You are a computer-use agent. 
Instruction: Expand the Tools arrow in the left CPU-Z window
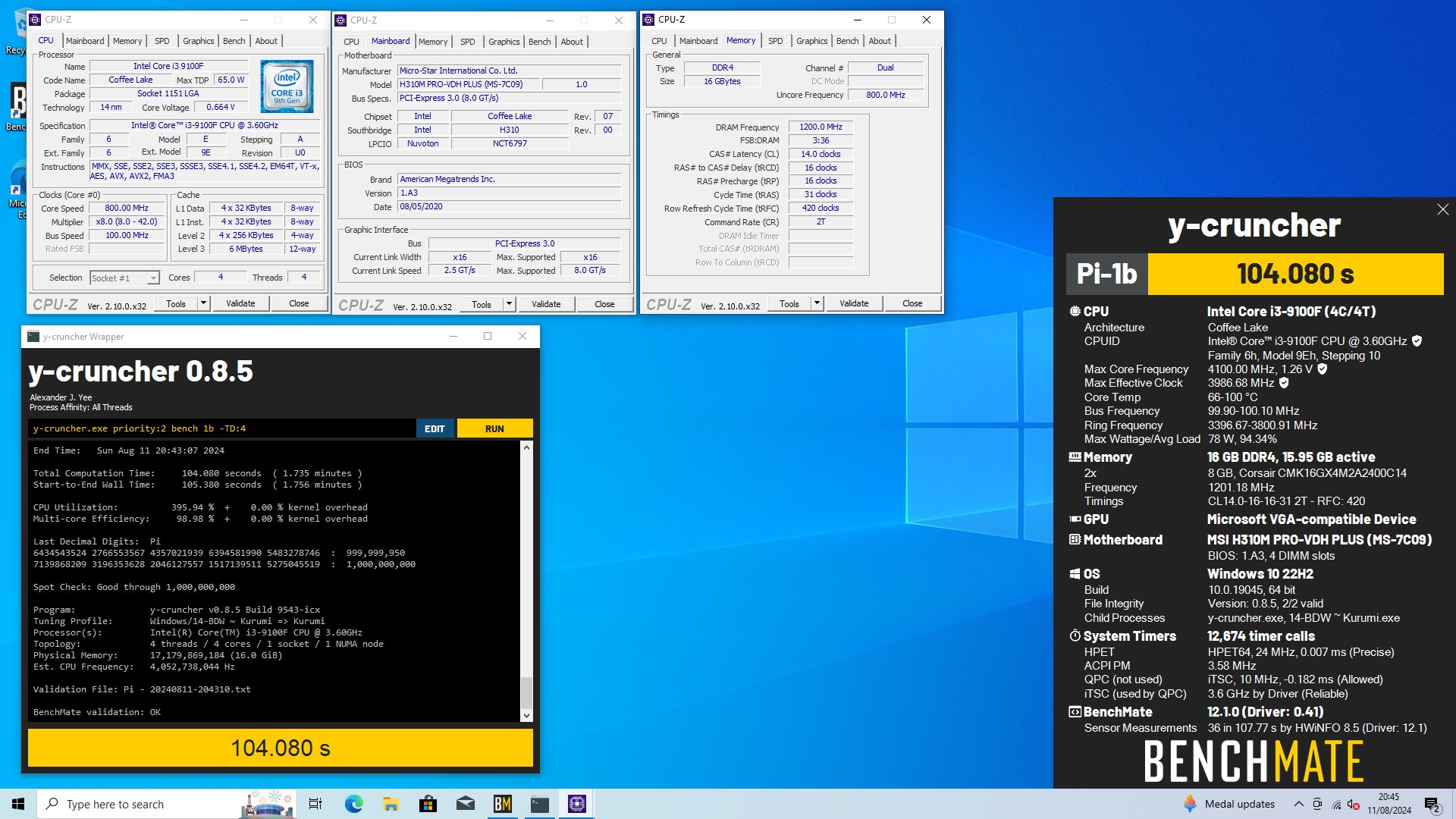point(202,303)
